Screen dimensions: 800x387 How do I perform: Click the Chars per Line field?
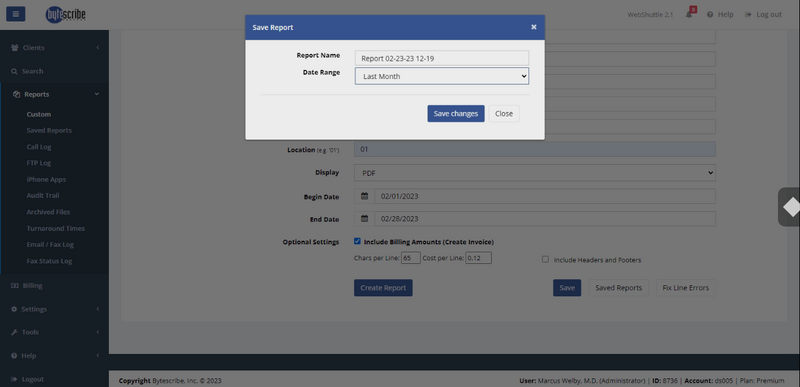411,258
